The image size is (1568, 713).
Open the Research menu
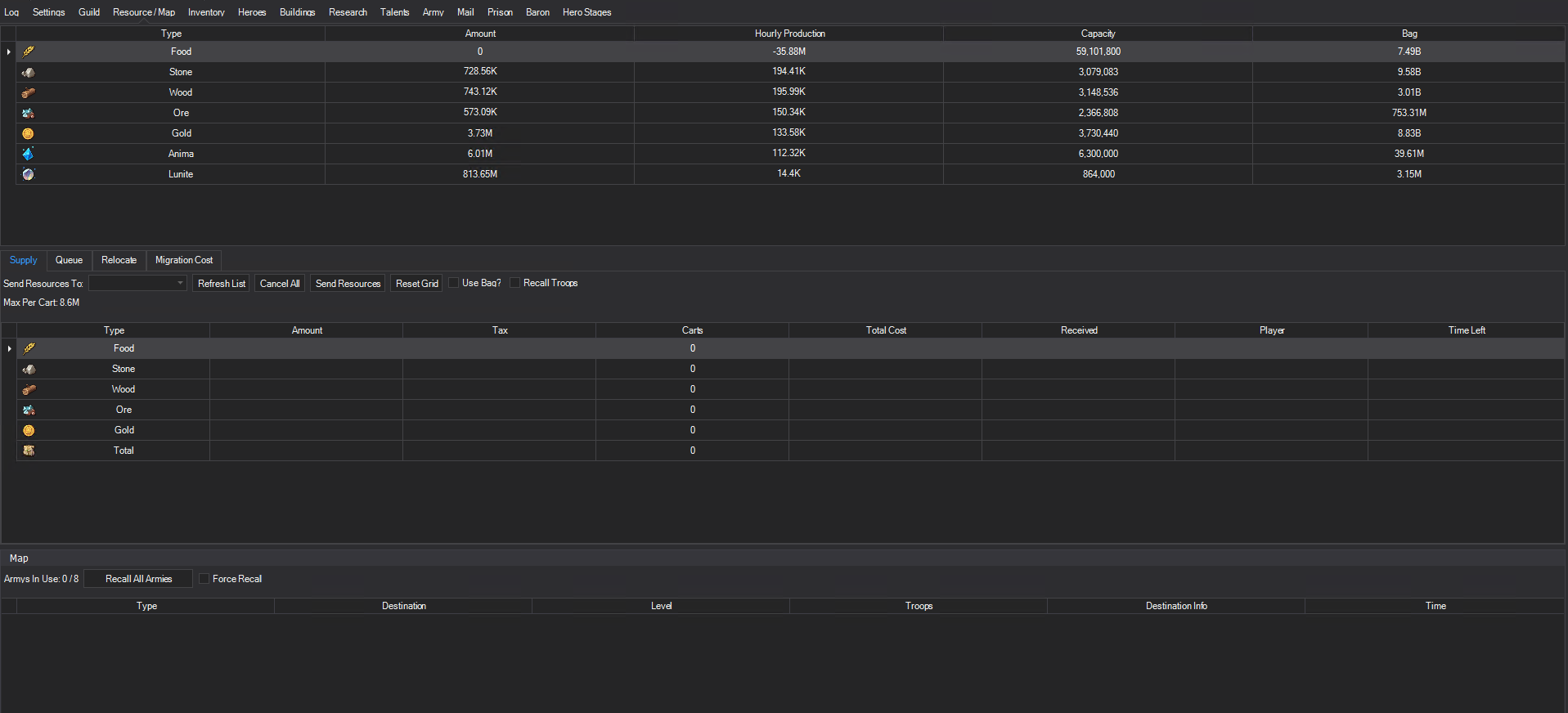point(348,12)
